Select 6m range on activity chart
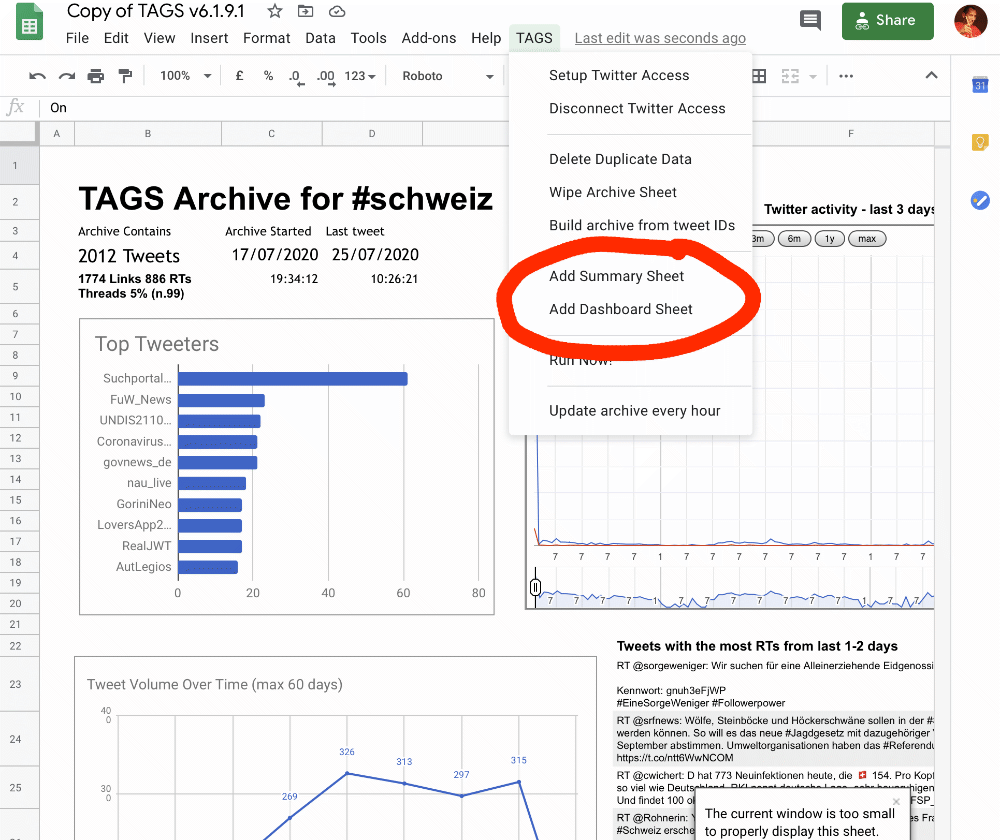The height and width of the screenshot is (840, 1000). [794, 239]
